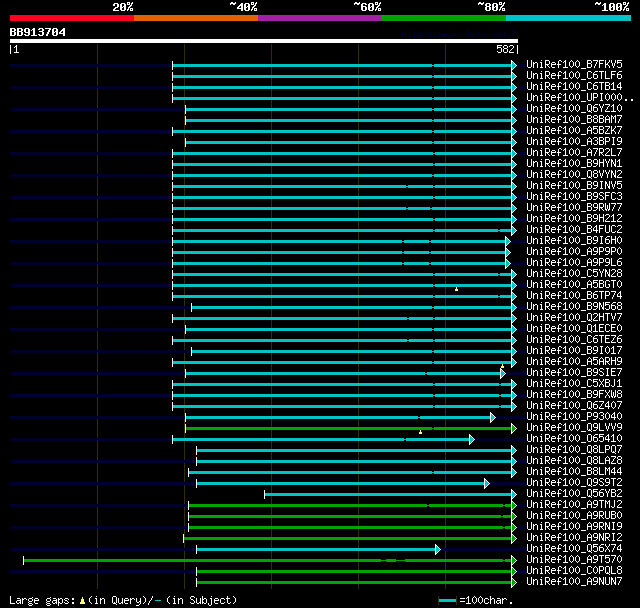This screenshot has width=640, height=608.
Task: Pick UniRef100_B9SFC3 in hit list
Action: [574, 197]
